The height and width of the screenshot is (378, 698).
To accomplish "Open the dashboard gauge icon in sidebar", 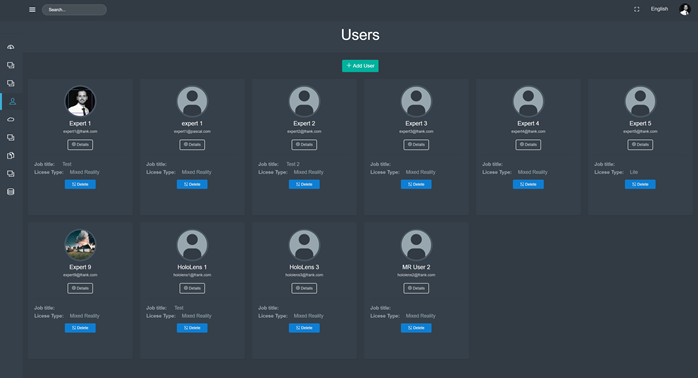I will point(11,47).
